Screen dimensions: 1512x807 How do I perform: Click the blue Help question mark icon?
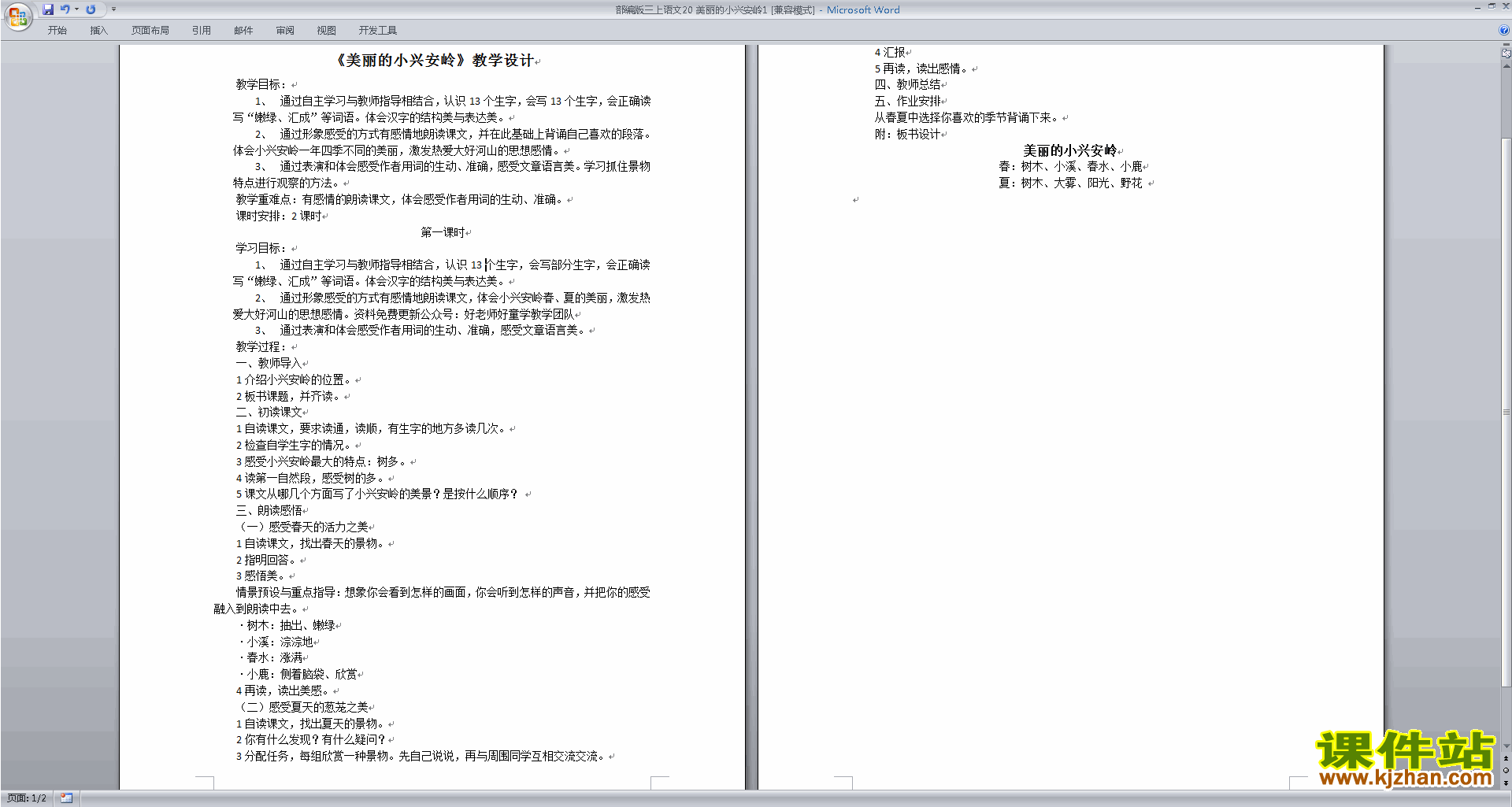(x=1504, y=30)
